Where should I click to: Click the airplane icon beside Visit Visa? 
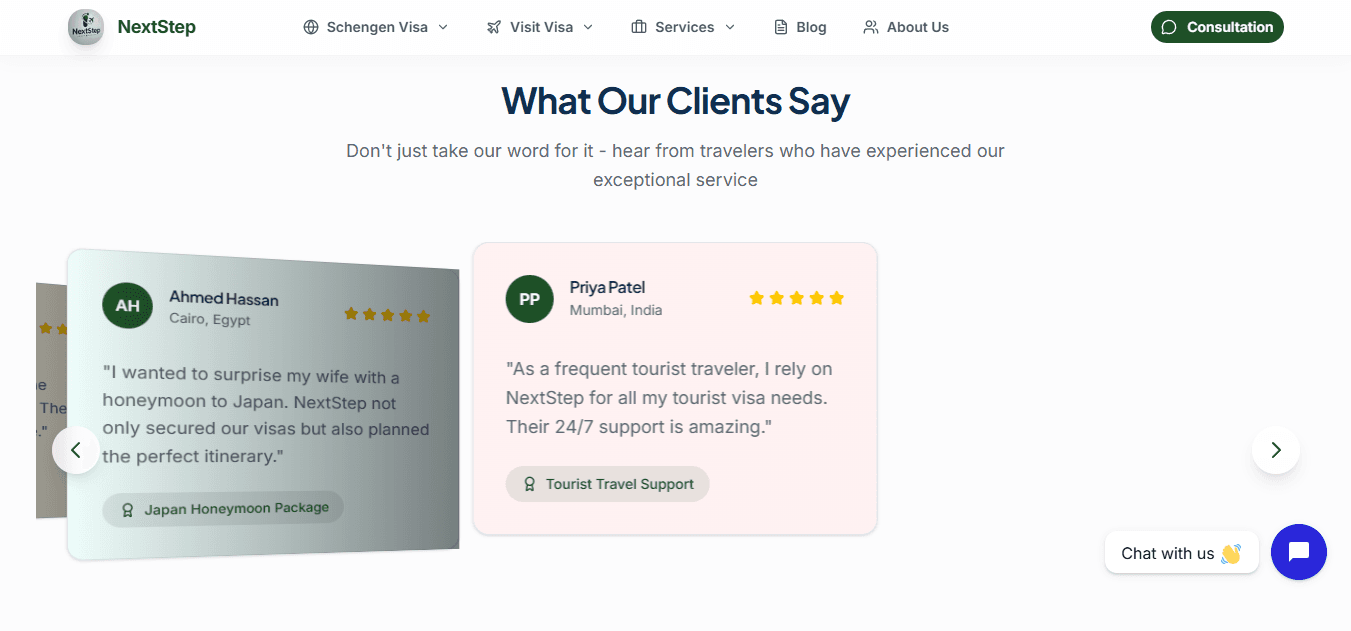(494, 27)
